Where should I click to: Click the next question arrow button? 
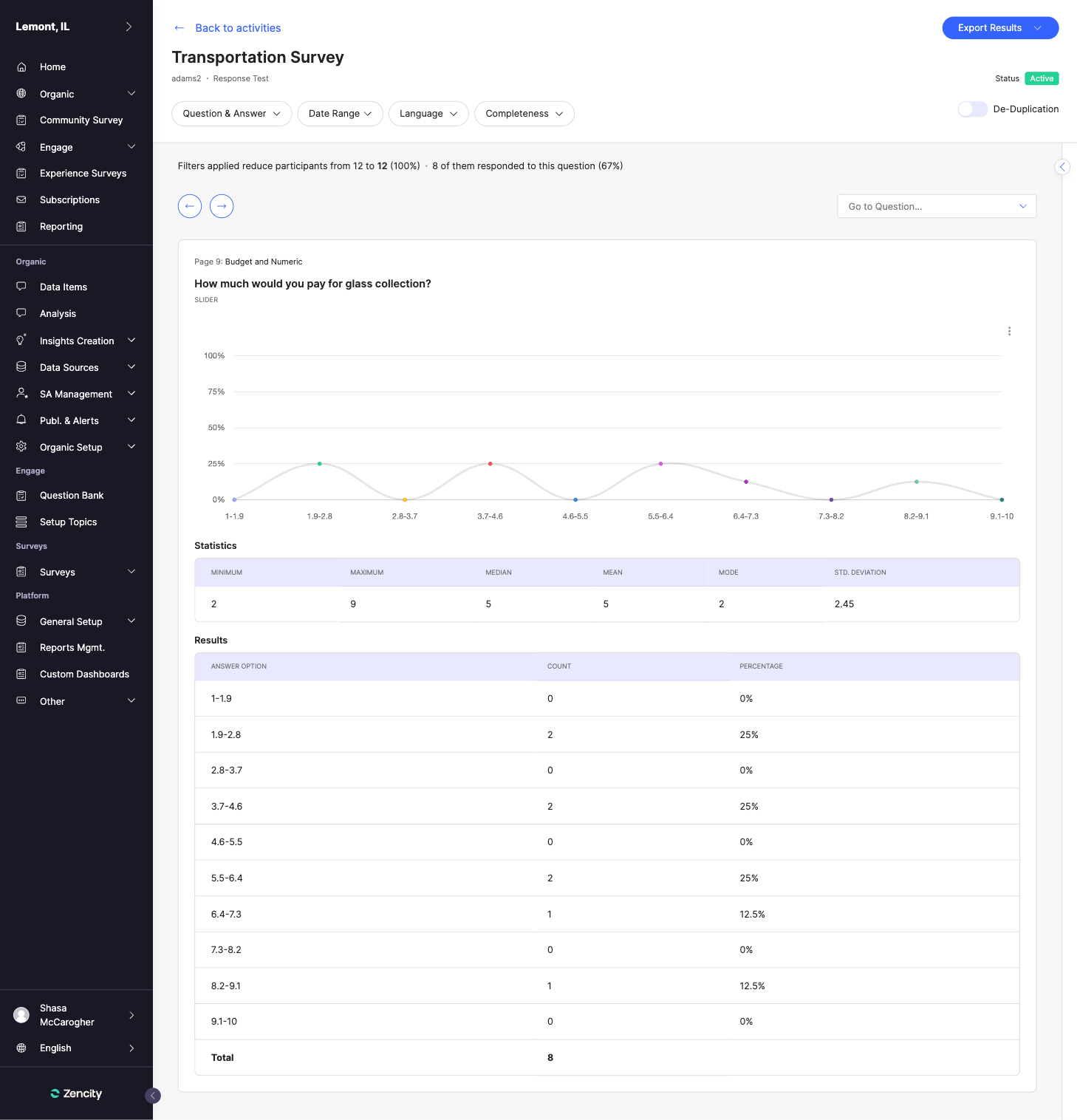222,206
